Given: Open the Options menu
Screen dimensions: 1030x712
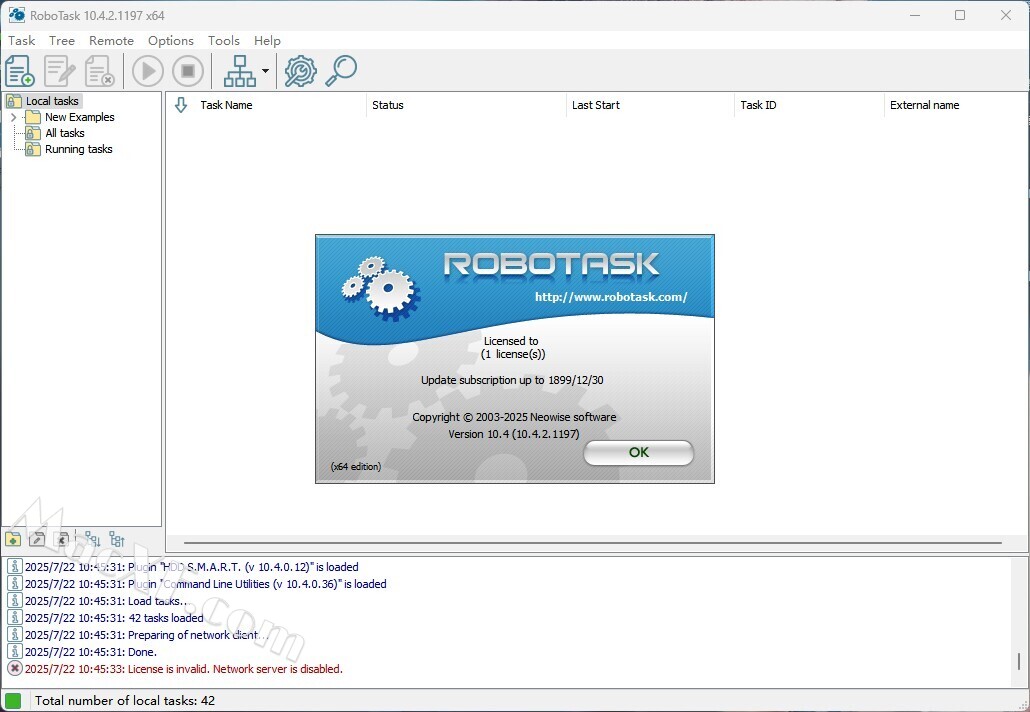Looking at the screenshot, I should point(171,41).
